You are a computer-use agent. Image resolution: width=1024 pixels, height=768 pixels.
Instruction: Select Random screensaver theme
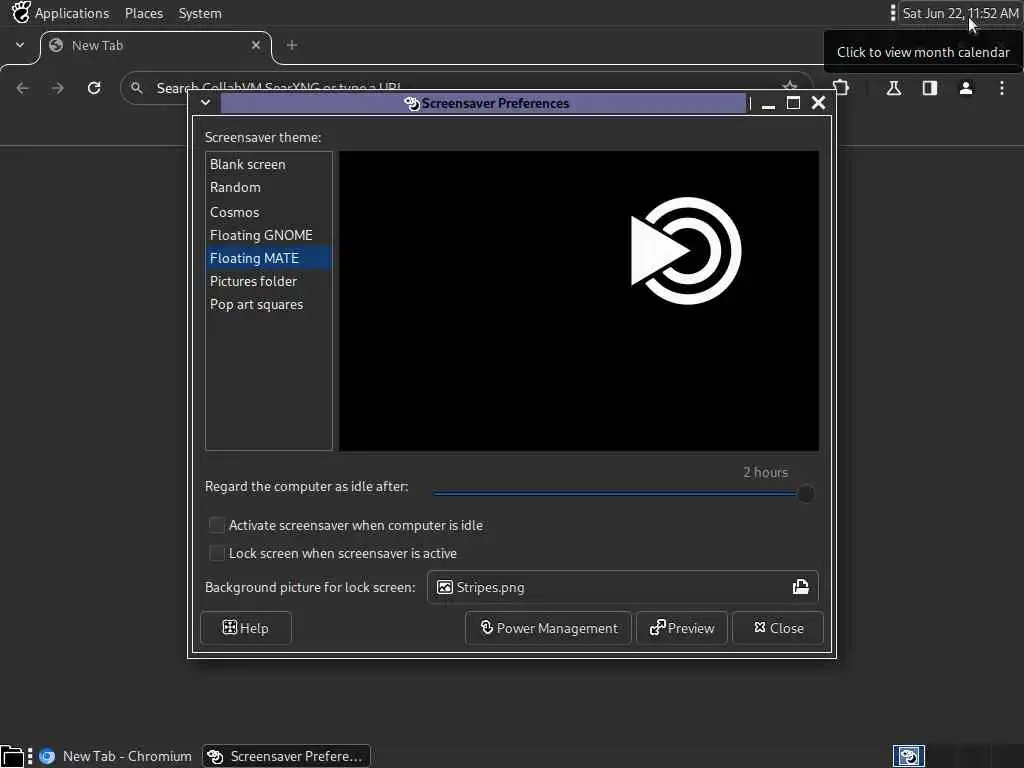[x=269, y=187]
